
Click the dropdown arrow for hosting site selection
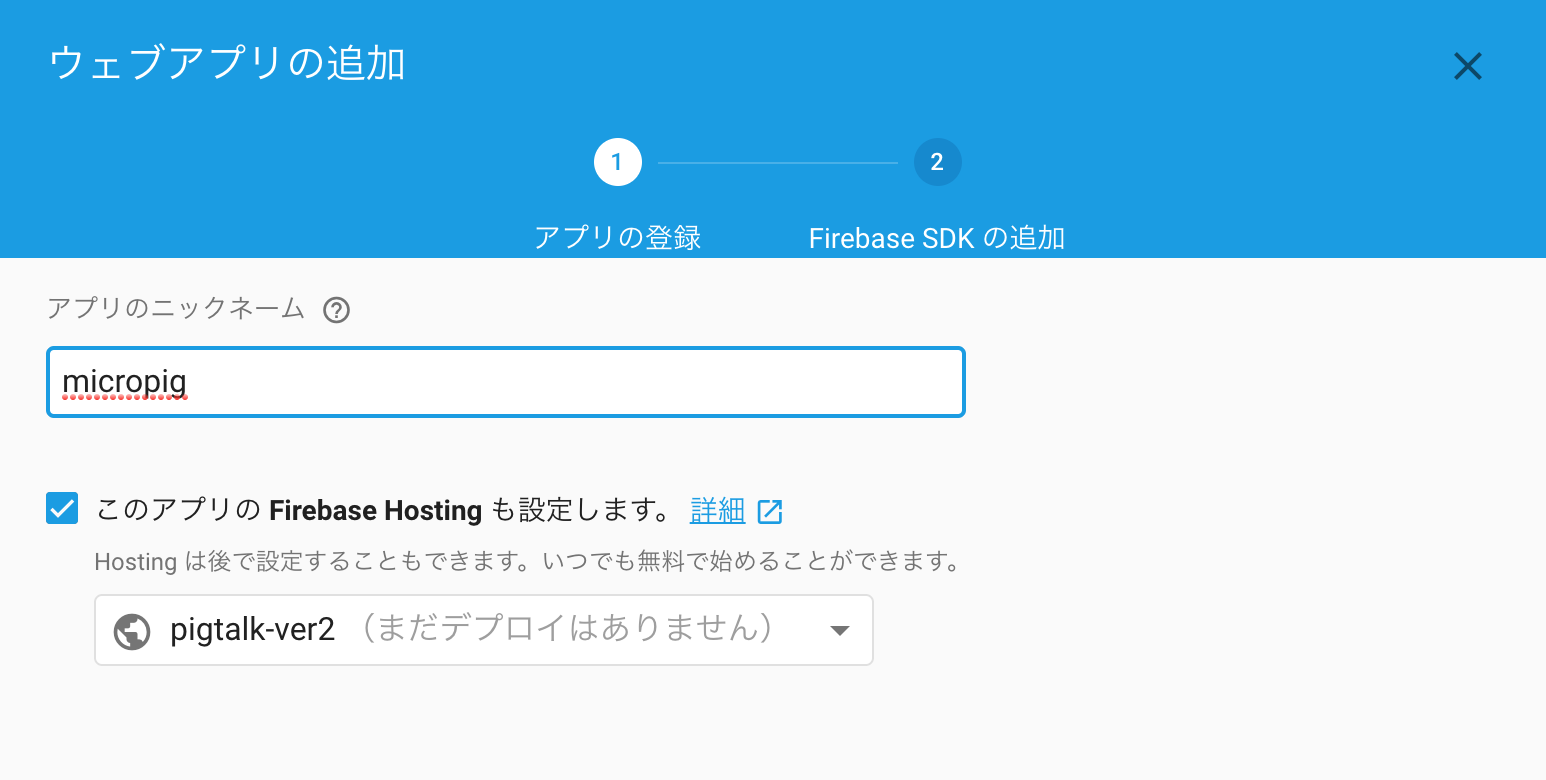pyautogui.click(x=839, y=630)
